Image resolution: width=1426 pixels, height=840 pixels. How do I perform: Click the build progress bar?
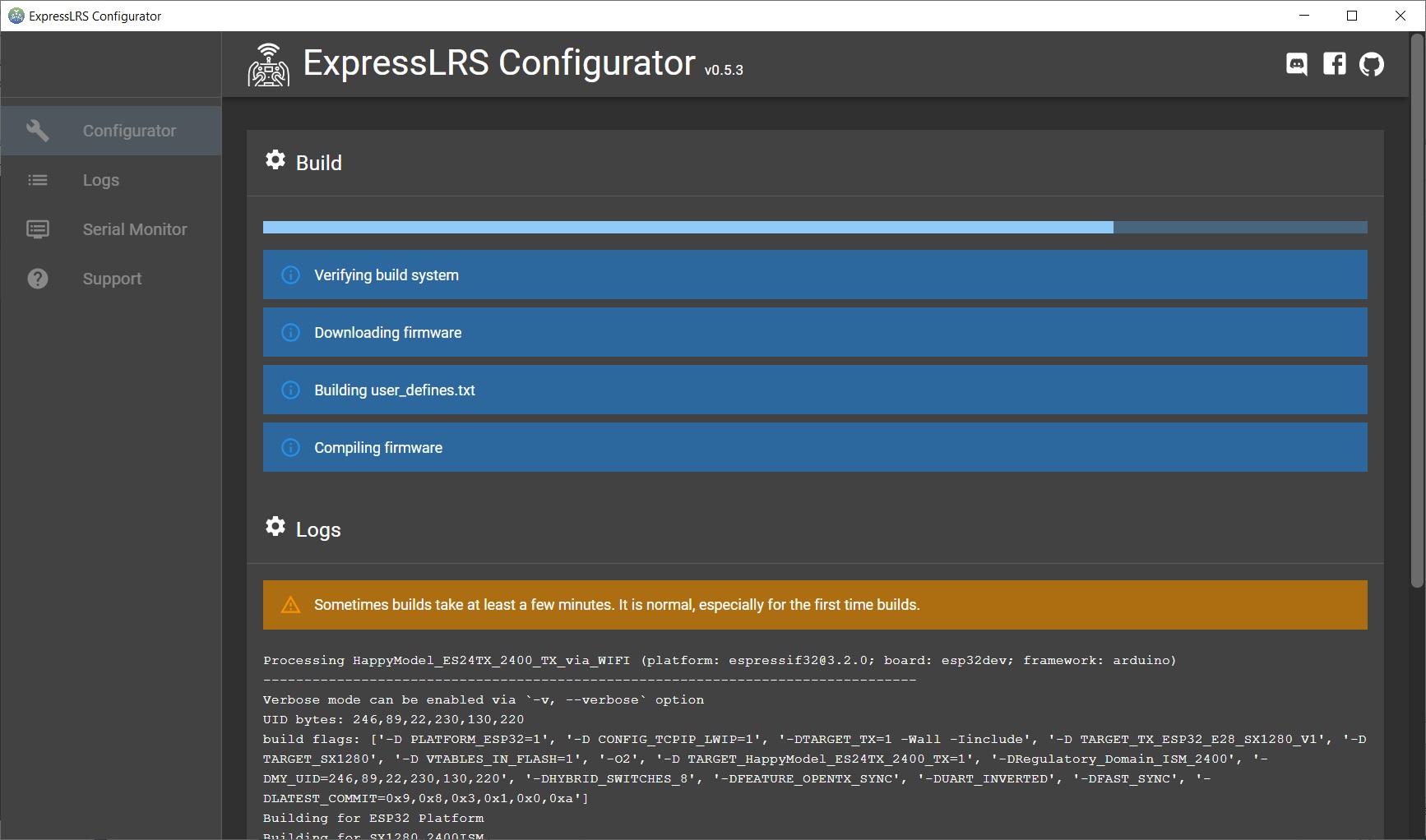(815, 228)
